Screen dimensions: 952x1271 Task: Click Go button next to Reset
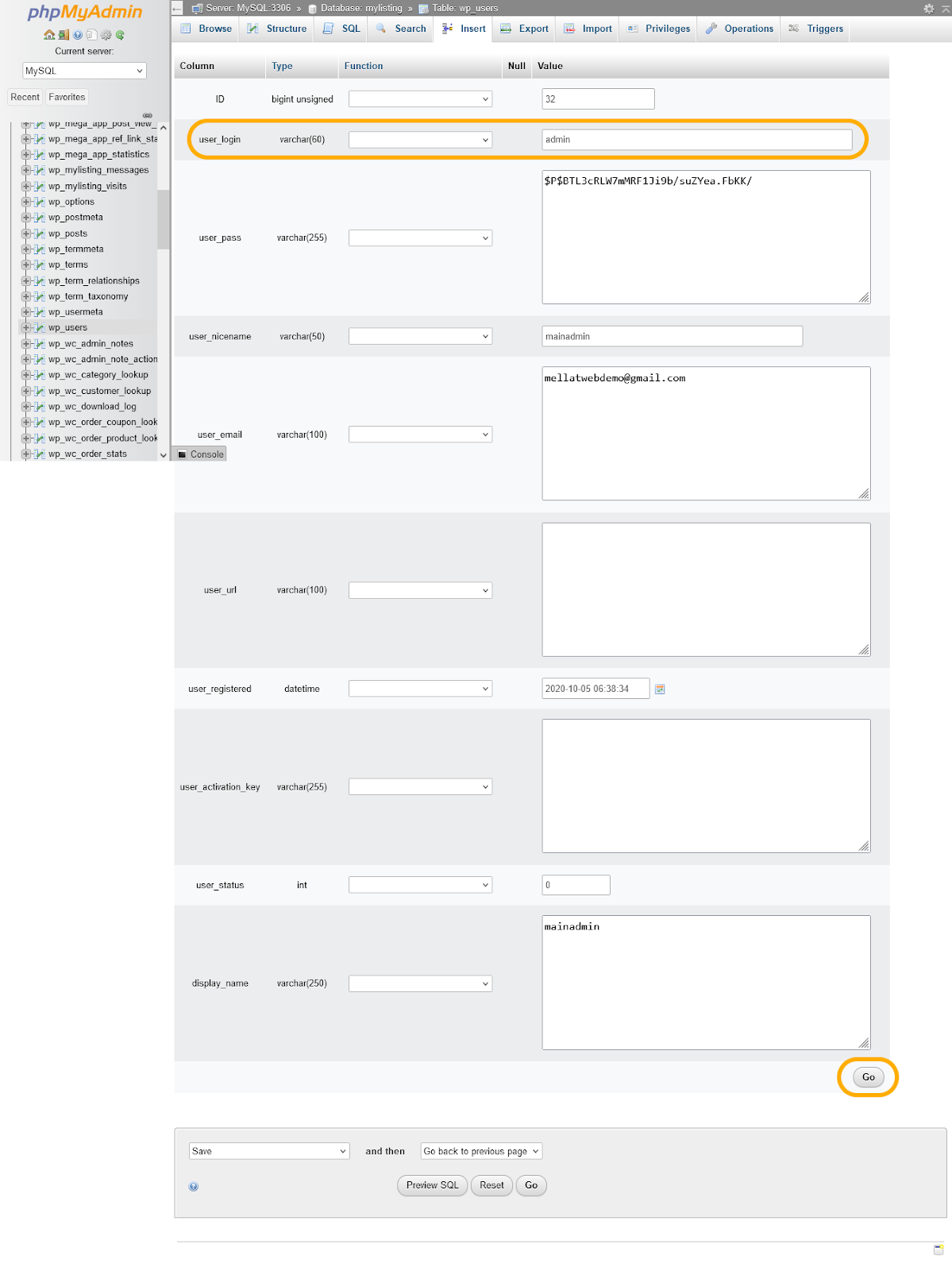coord(531,1185)
